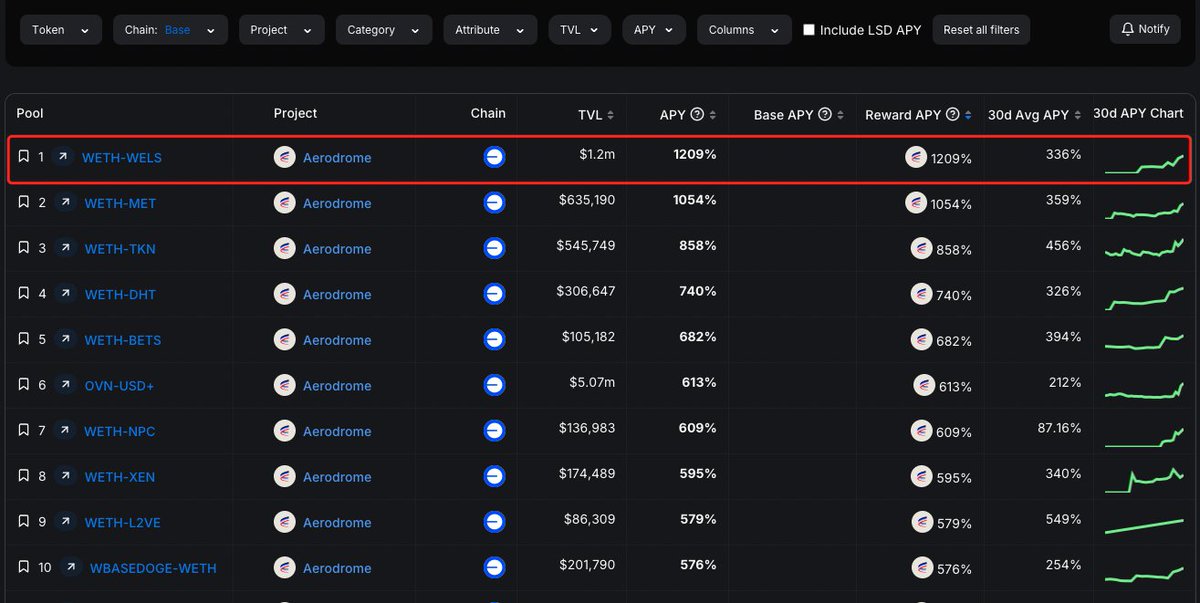
Task: Open the Chain dropdown showing Base
Action: [170, 29]
